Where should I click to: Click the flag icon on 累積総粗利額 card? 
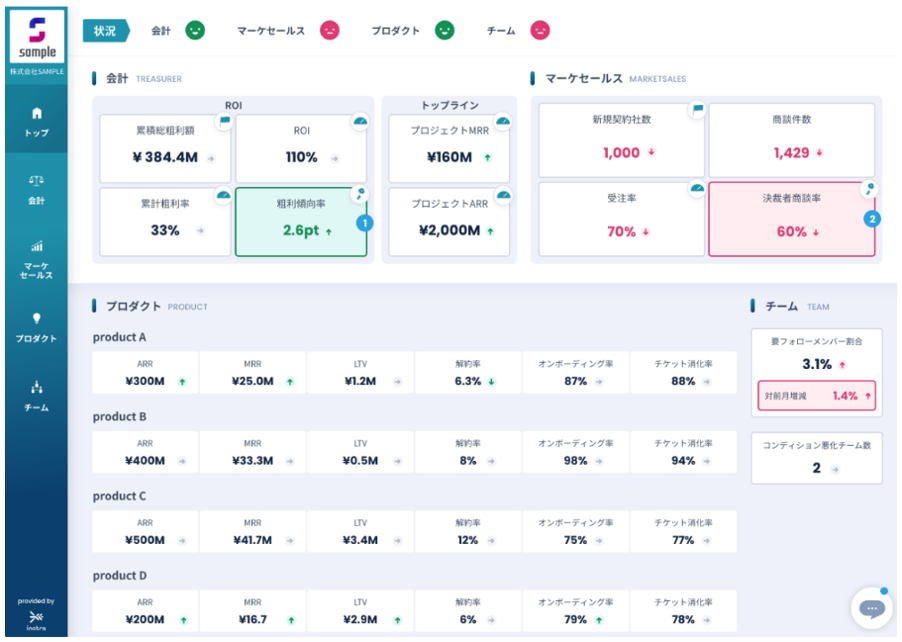tap(225, 121)
